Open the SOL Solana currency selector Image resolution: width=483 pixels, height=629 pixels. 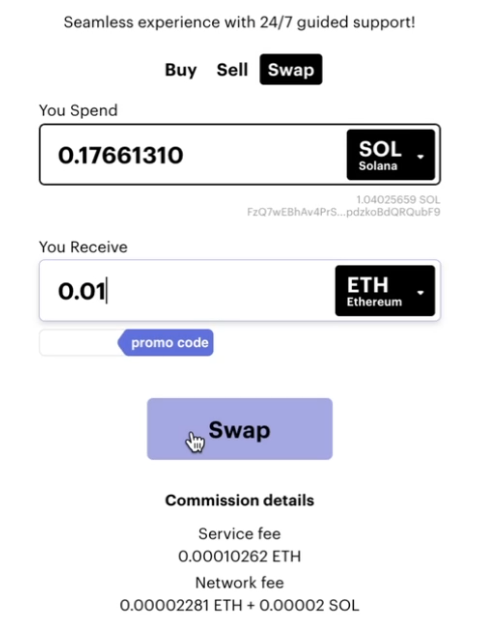391,155
